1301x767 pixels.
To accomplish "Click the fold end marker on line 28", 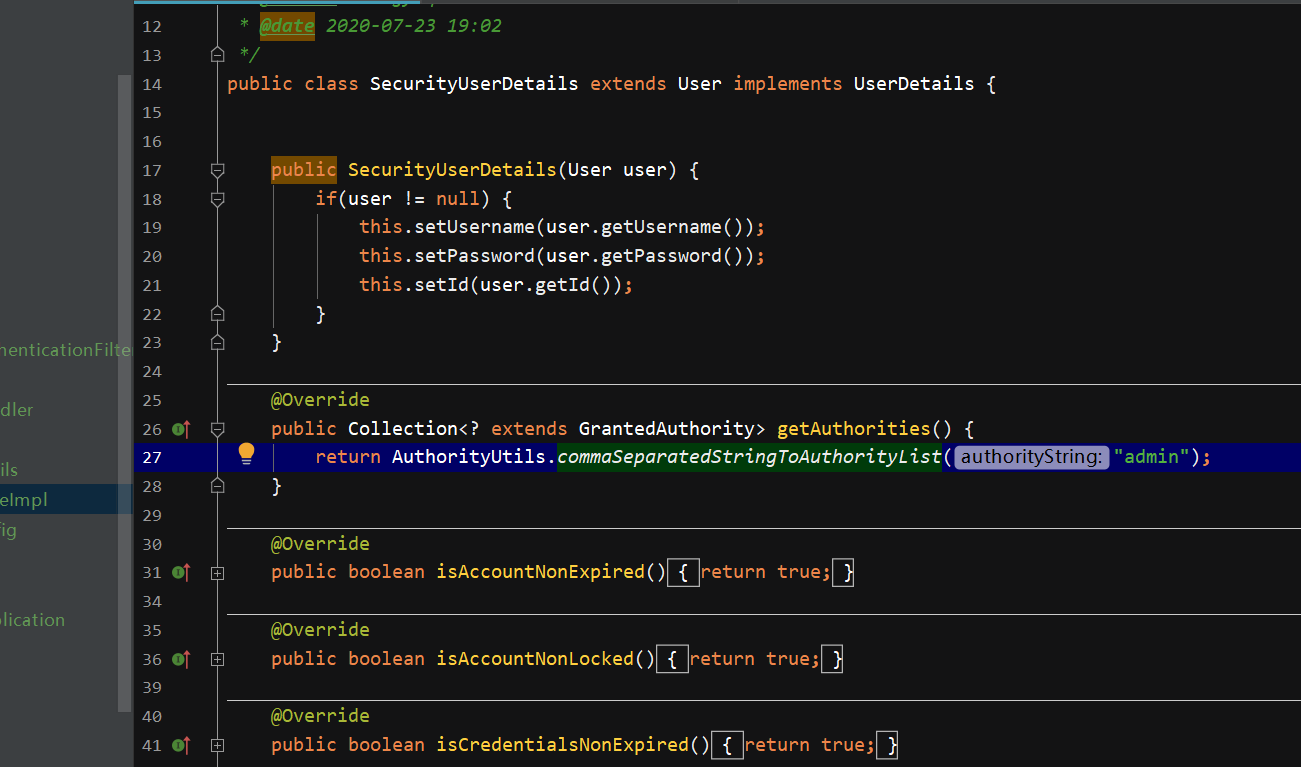I will [x=218, y=486].
